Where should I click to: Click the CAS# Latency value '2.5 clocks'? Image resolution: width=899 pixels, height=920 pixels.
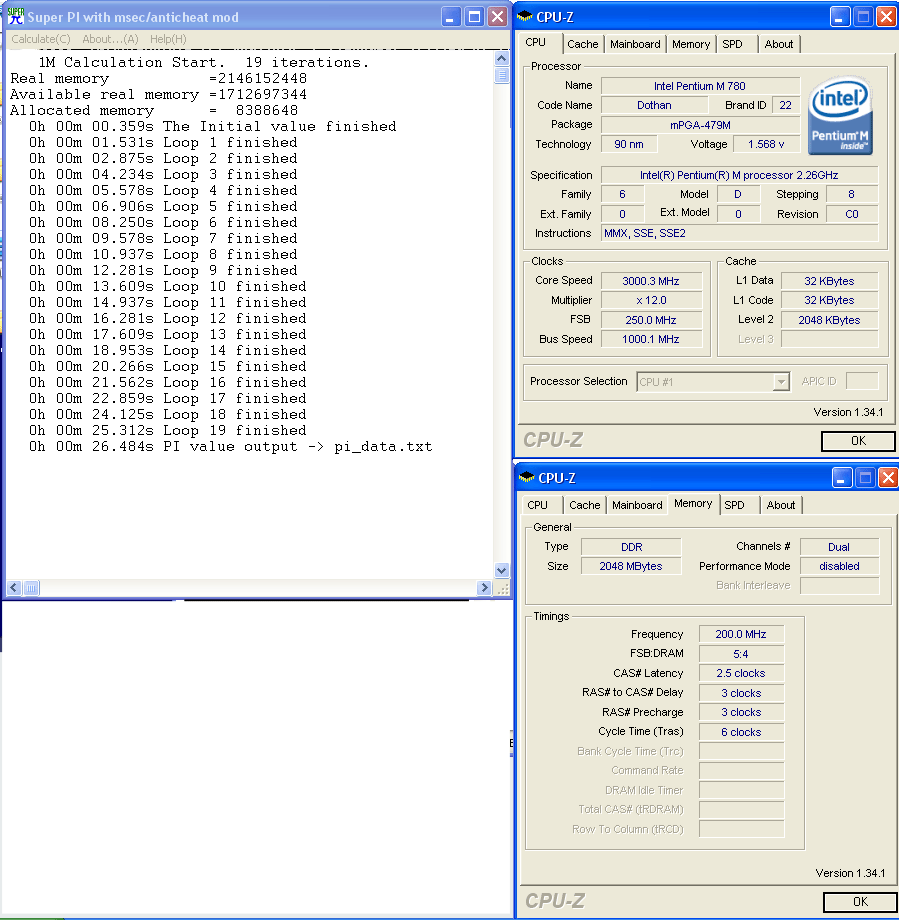click(741, 674)
